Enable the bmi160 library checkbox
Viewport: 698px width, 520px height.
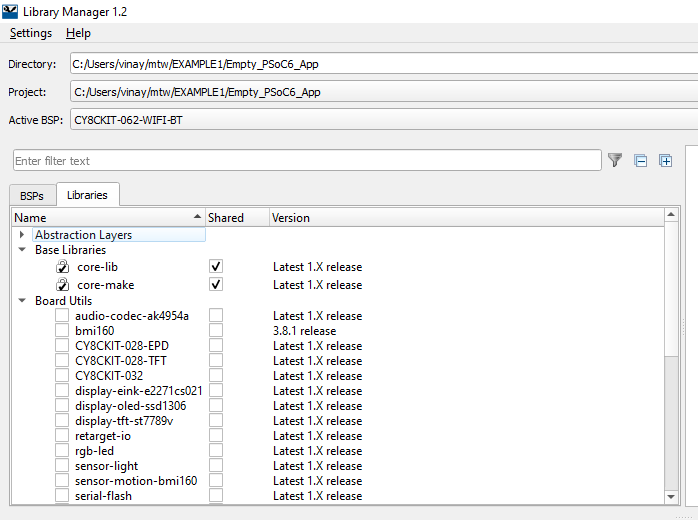(62, 331)
